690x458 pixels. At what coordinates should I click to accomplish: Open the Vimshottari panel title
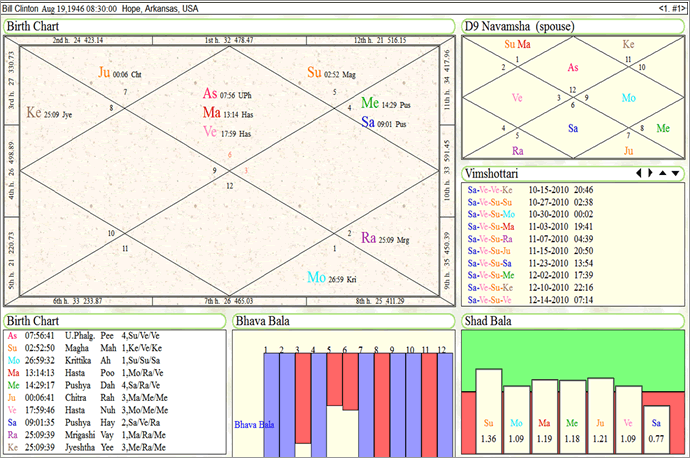point(495,174)
